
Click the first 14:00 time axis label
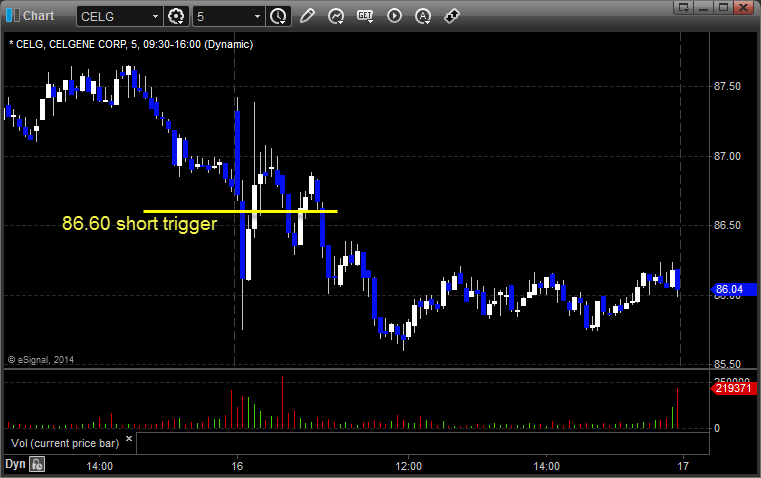point(99,466)
